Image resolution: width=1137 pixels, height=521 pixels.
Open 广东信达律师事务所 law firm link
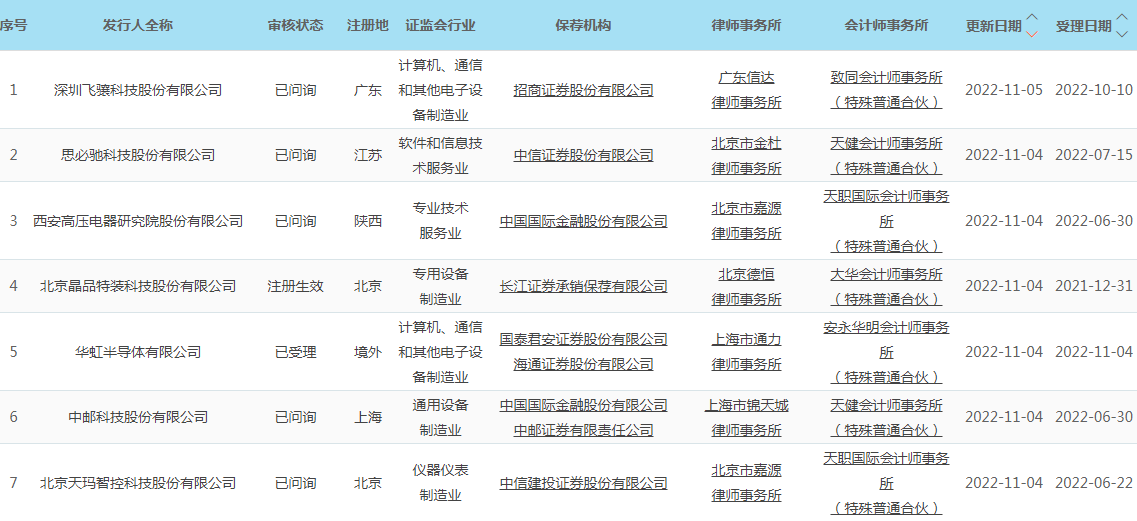click(746, 89)
